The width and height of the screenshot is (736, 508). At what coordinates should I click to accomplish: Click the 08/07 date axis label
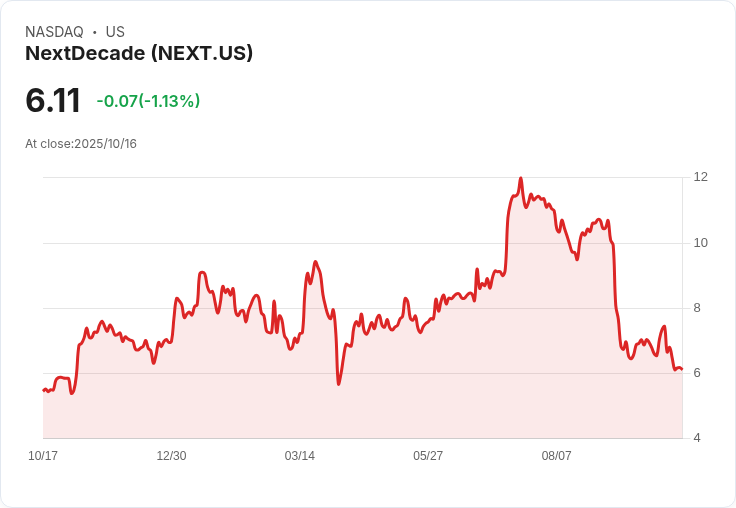tap(556, 456)
